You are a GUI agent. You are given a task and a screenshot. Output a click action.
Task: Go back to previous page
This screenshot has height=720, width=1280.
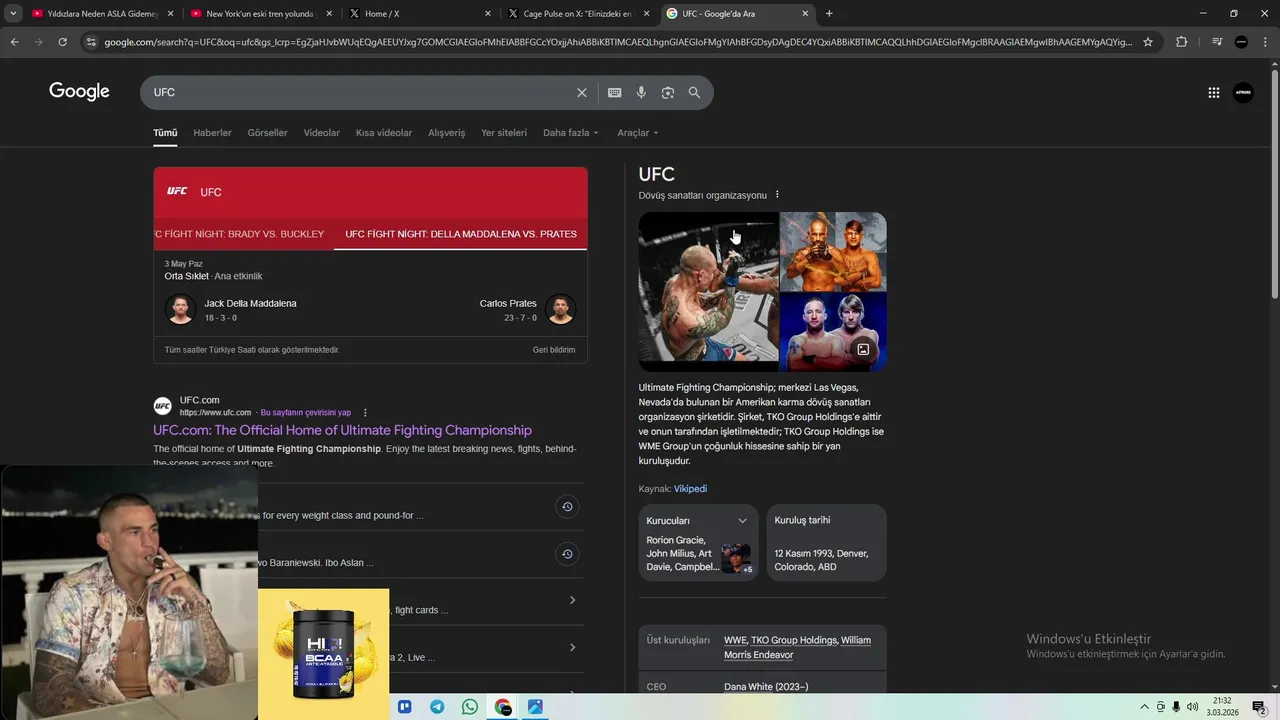[14, 42]
